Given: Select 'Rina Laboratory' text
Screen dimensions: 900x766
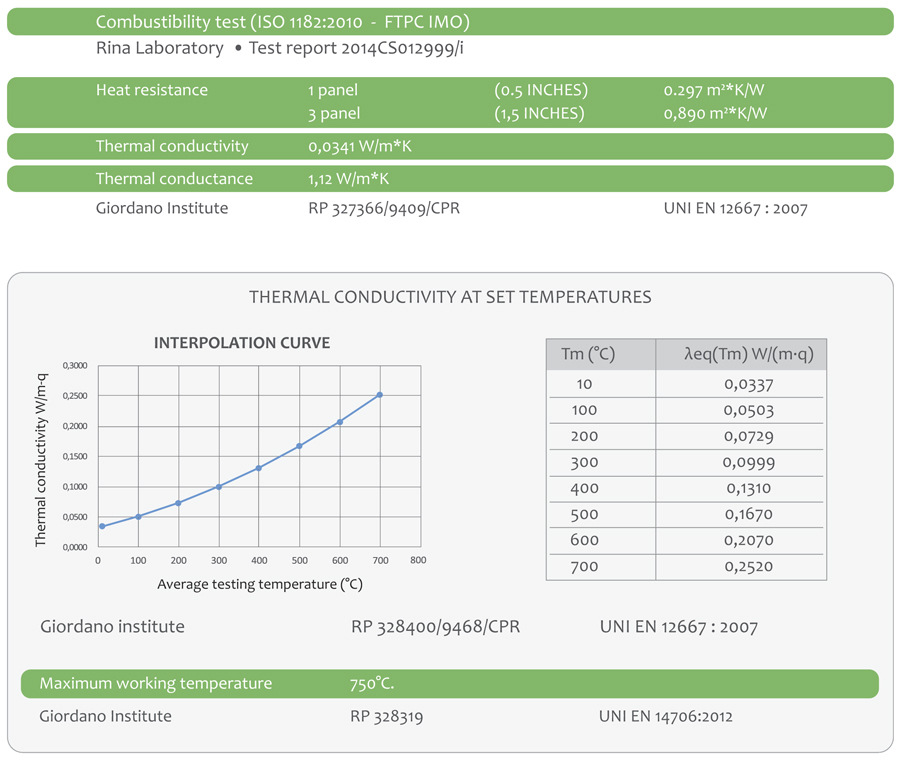Looking at the screenshot, I should click(160, 48).
